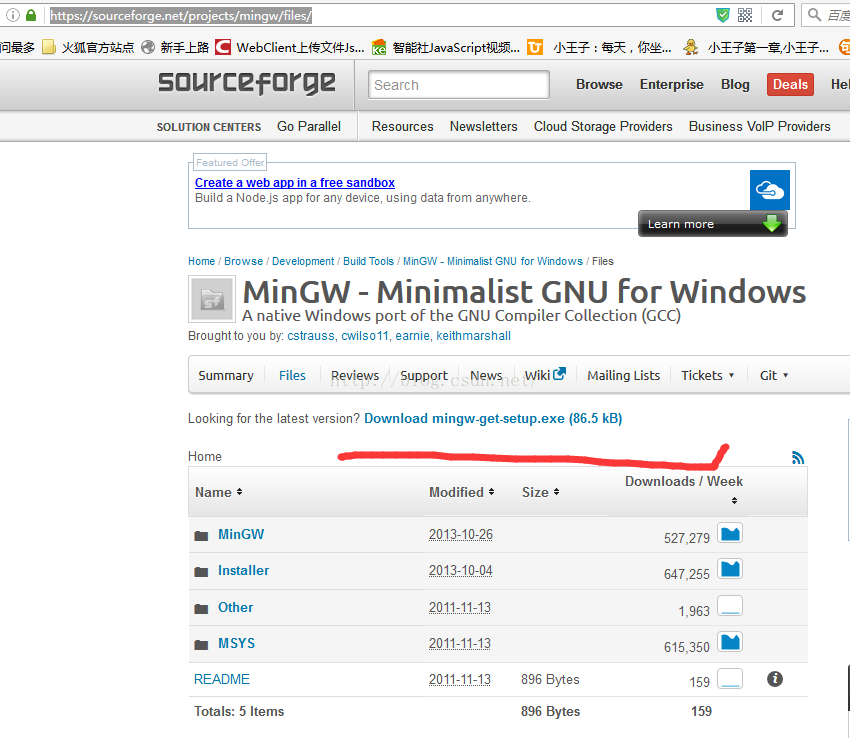Sort file list by Name column
Viewport: 850px width, 738px height.
[218, 492]
